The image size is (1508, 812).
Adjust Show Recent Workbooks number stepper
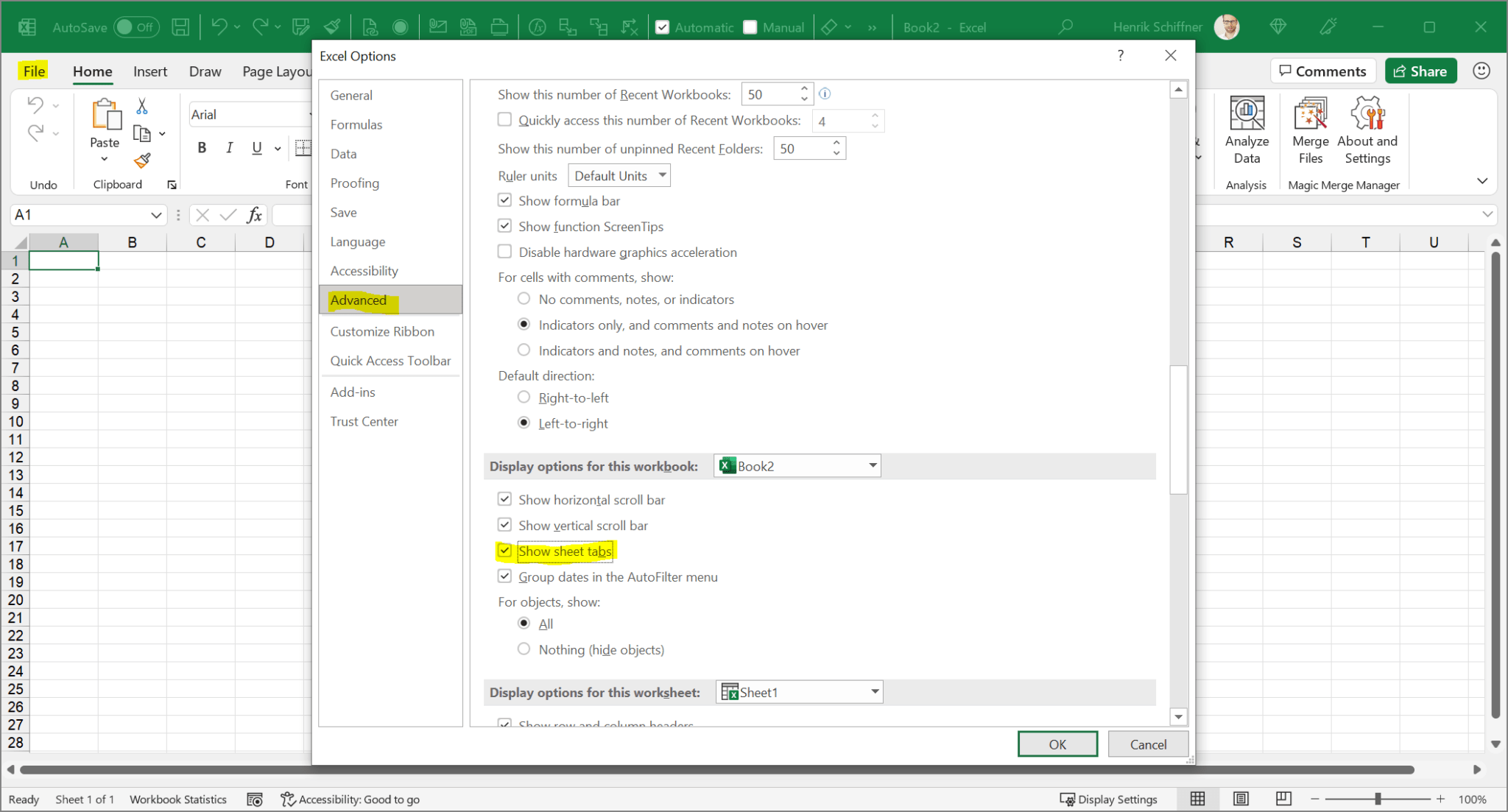803,93
